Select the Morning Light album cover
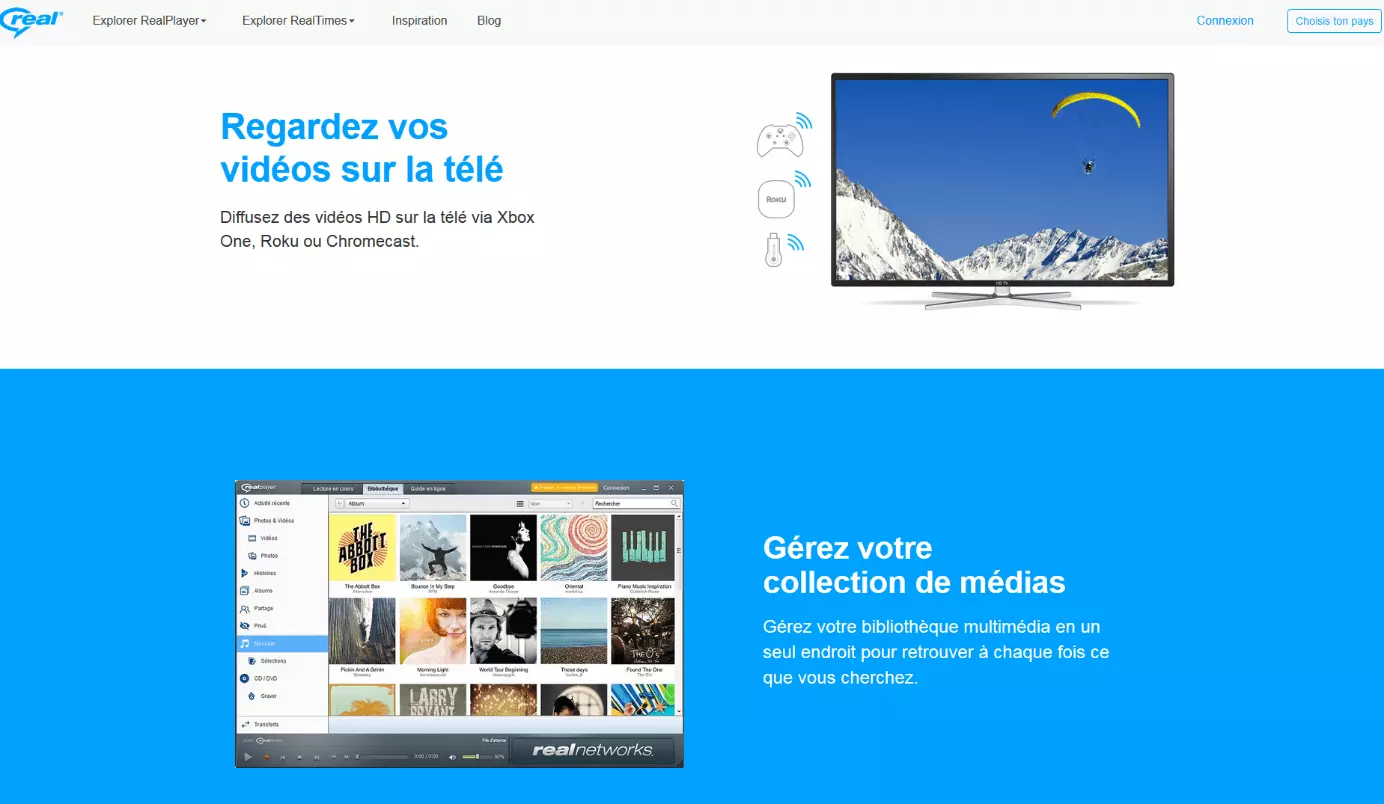 pos(433,631)
